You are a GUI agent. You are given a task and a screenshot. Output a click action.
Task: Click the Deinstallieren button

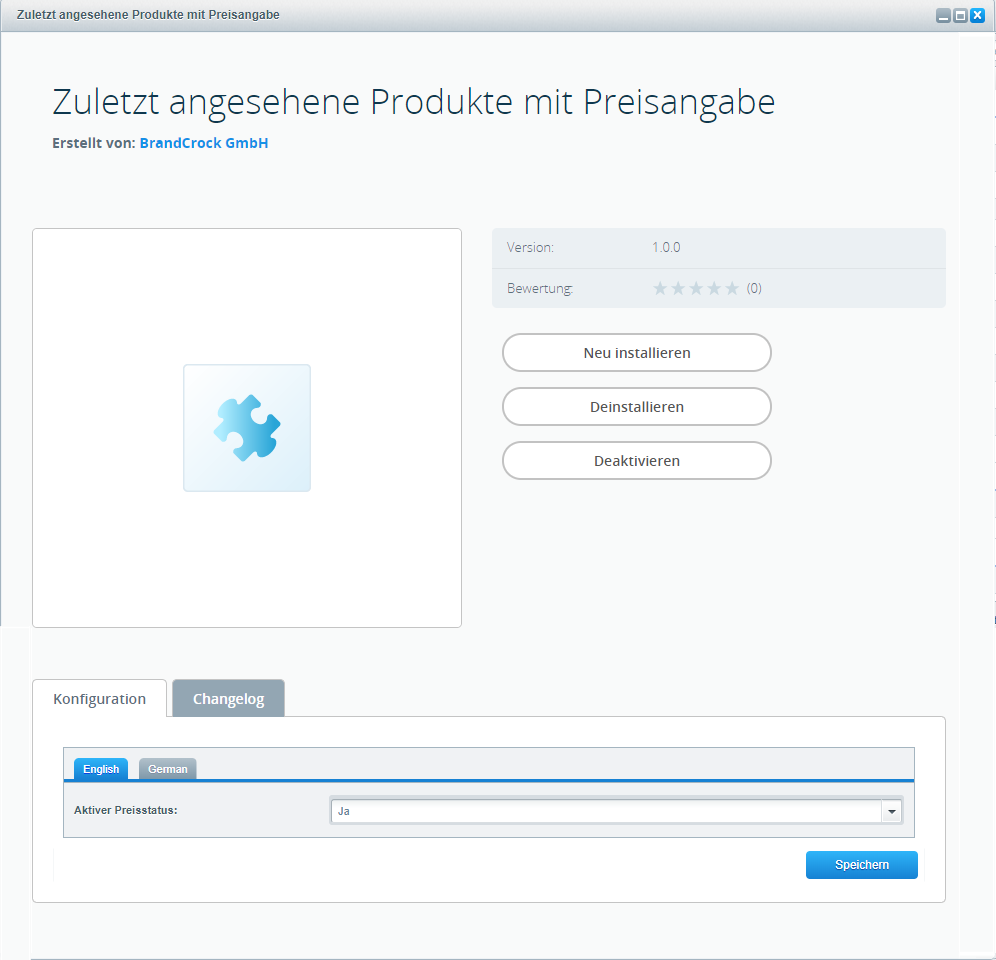click(x=637, y=407)
